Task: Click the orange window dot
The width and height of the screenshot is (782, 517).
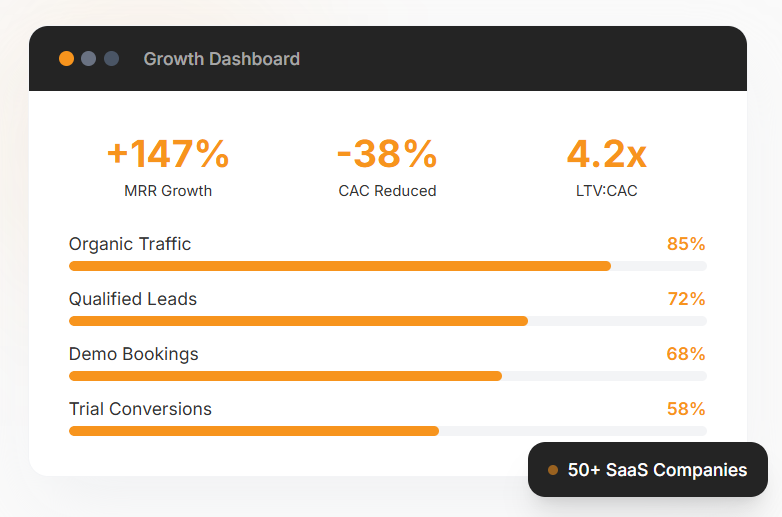Action: tap(66, 59)
